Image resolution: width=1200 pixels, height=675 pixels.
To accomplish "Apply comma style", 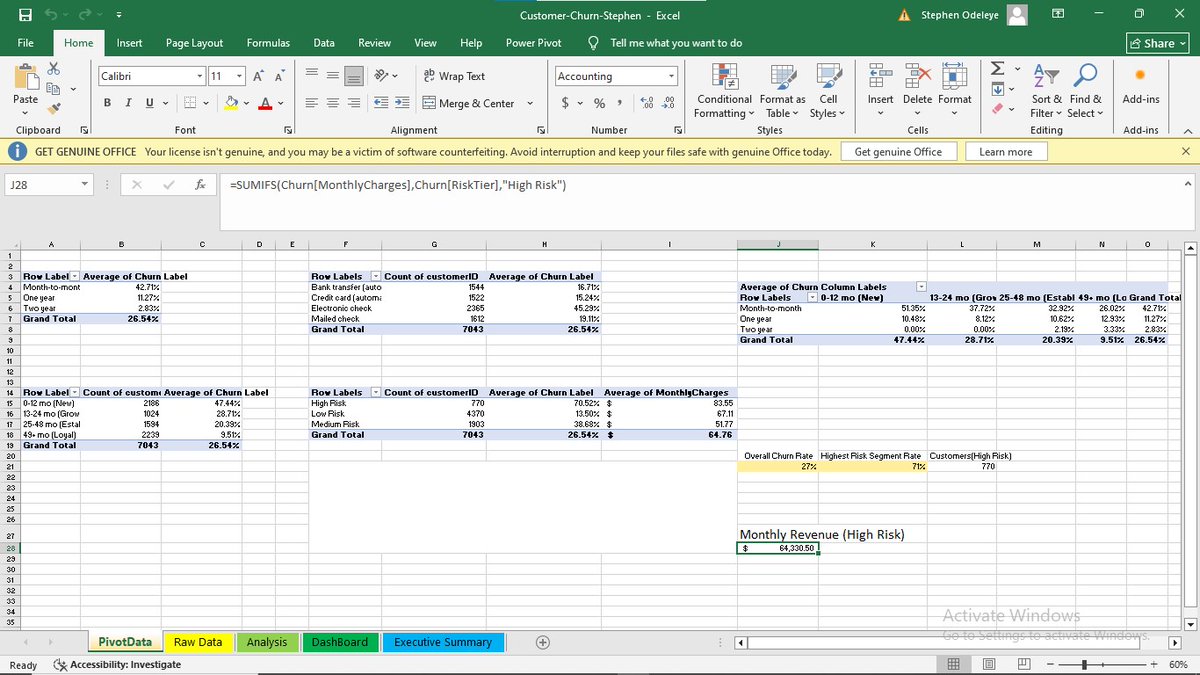I will (x=621, y=103).
